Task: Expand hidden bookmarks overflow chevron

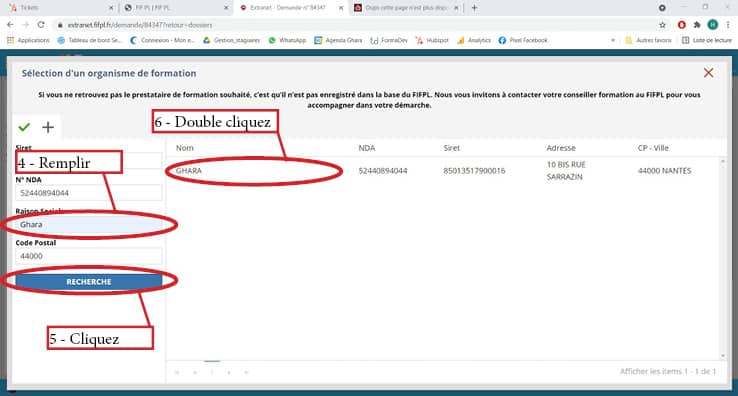Action: 613,40
